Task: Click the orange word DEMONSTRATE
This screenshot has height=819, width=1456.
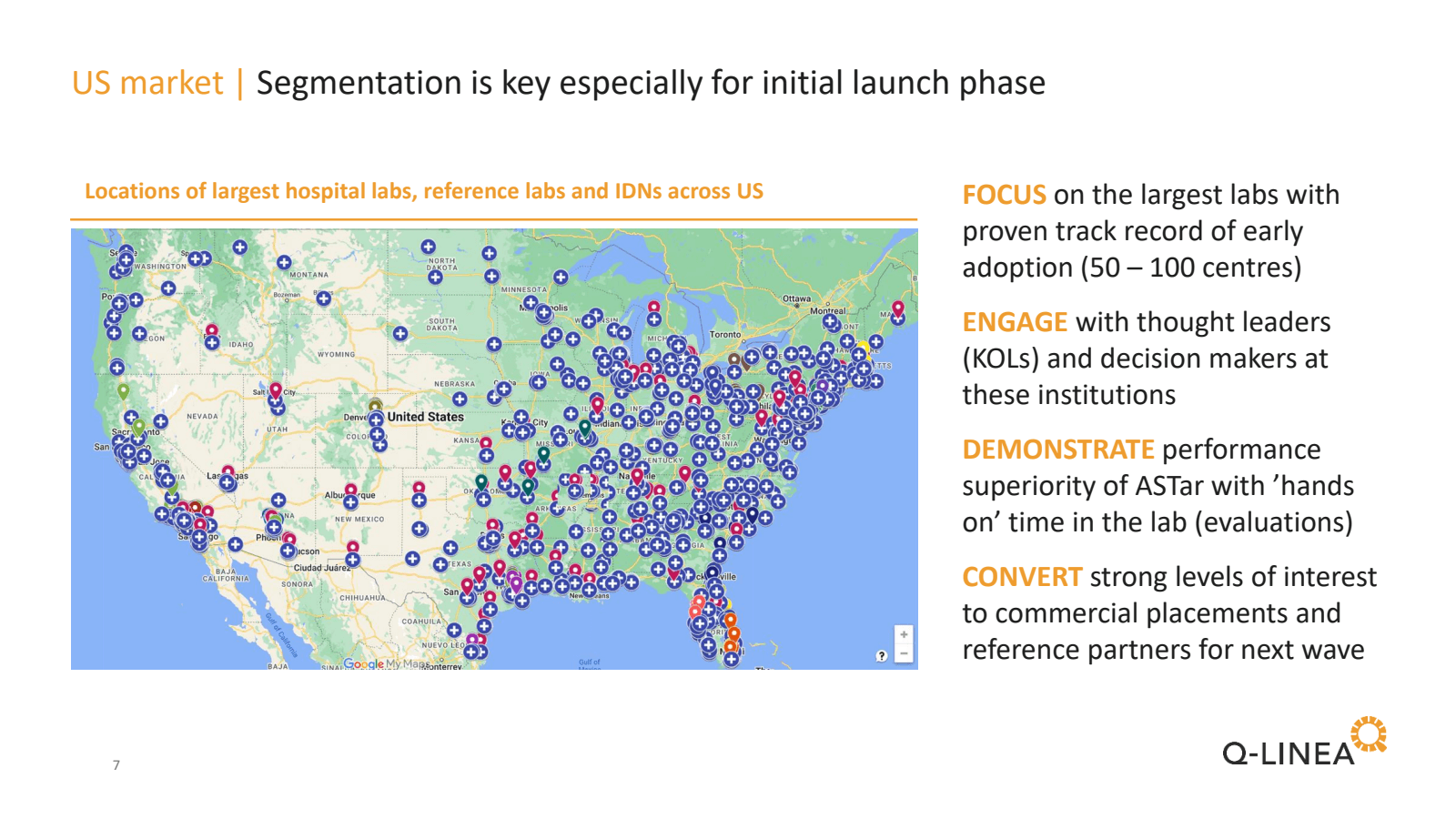Action: coord(1058,450)
